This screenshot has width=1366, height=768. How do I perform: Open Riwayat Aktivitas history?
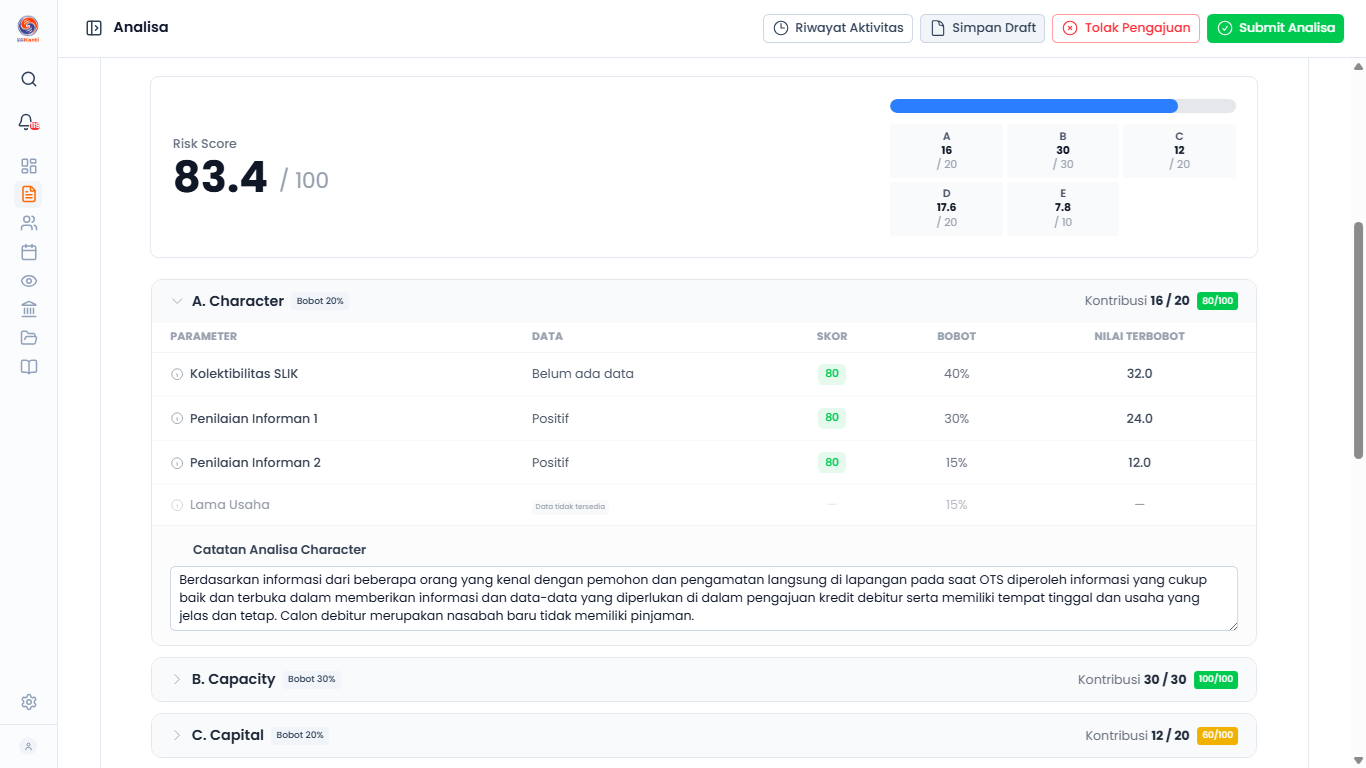838,28
